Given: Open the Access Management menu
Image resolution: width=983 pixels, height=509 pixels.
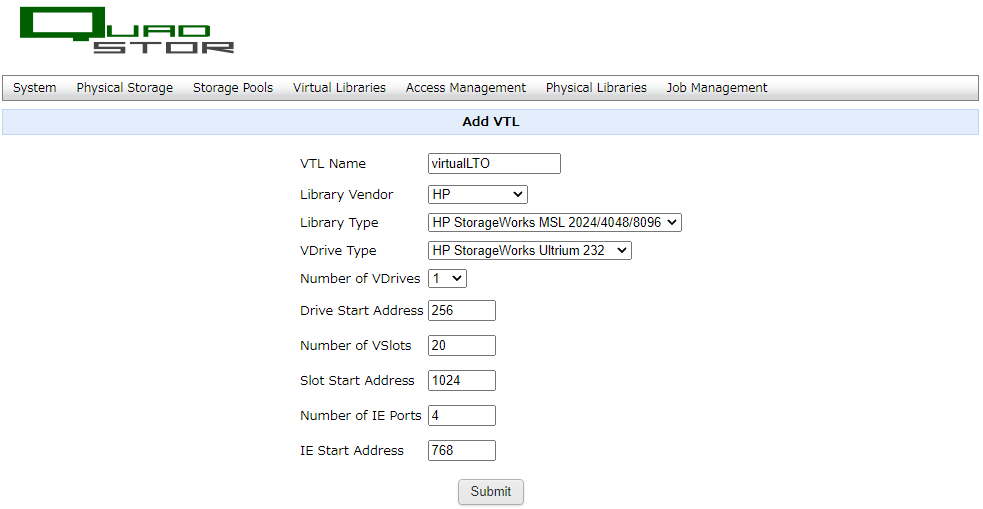Looking at the screenshot, I should (466, 88).
